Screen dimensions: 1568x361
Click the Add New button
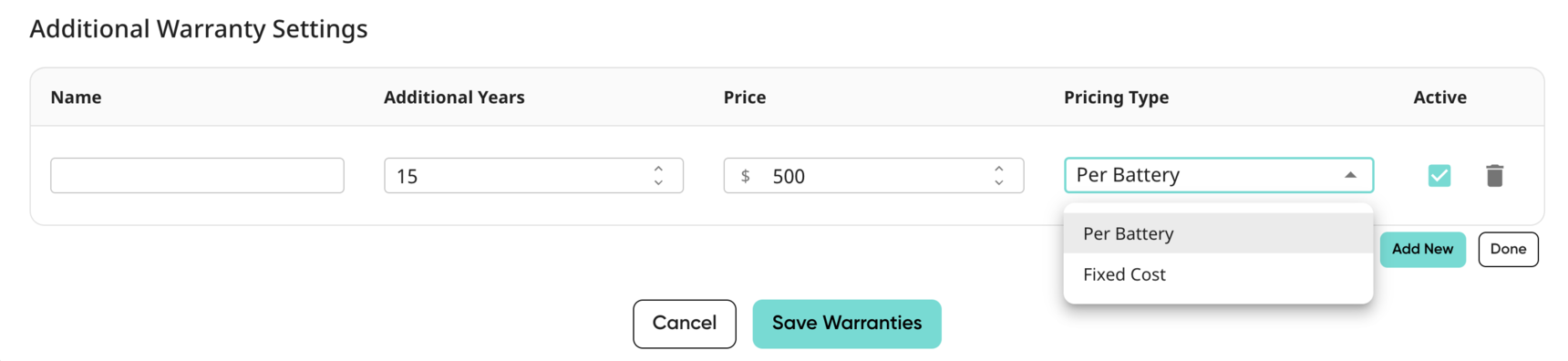(x=1422, y=249)
